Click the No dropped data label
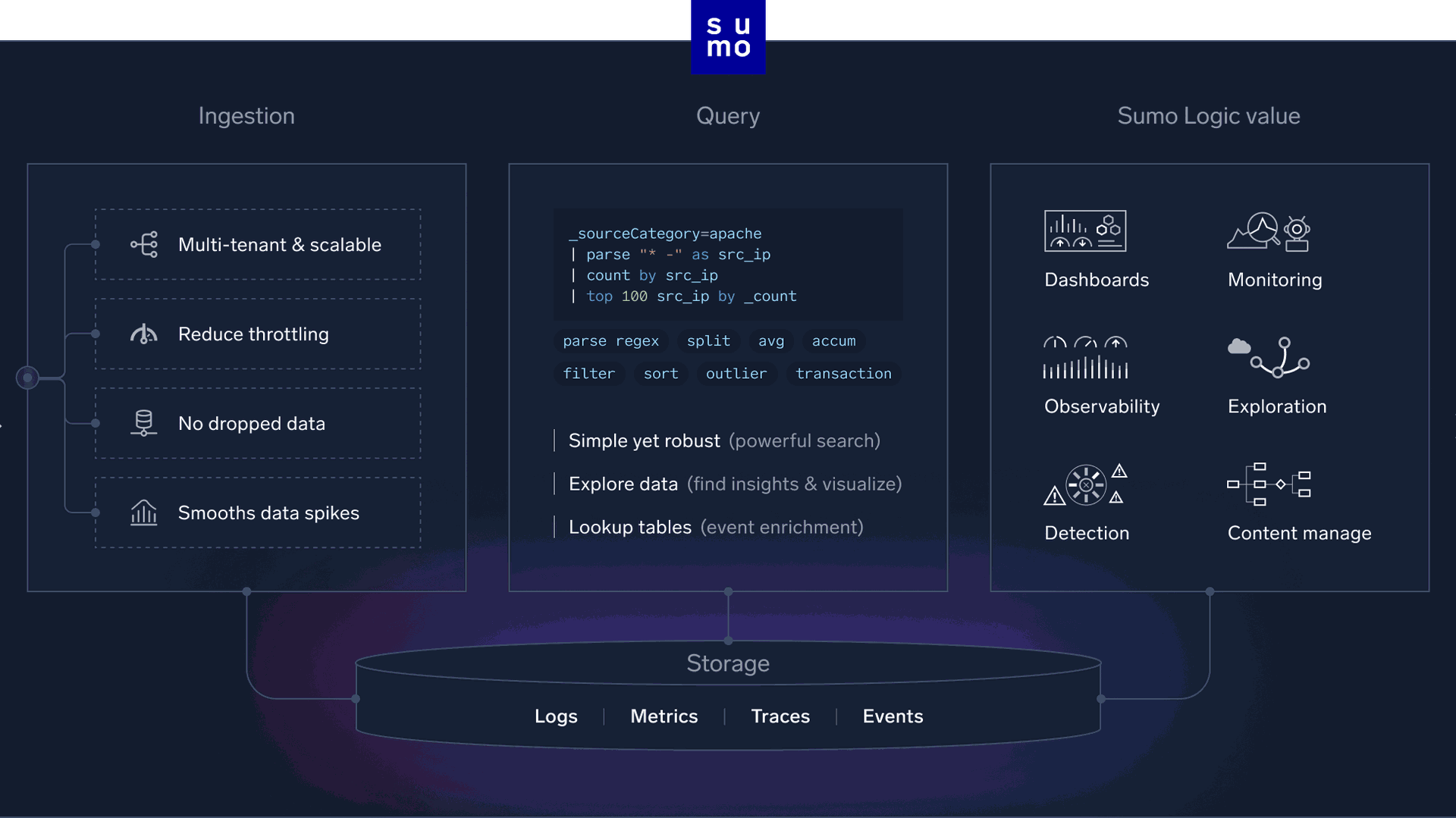 coord(252,424)
